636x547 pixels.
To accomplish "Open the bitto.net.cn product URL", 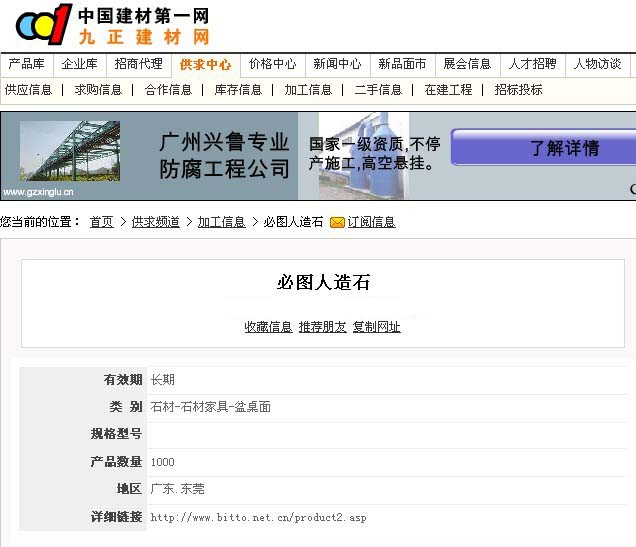I will click(x=258, y=518).
